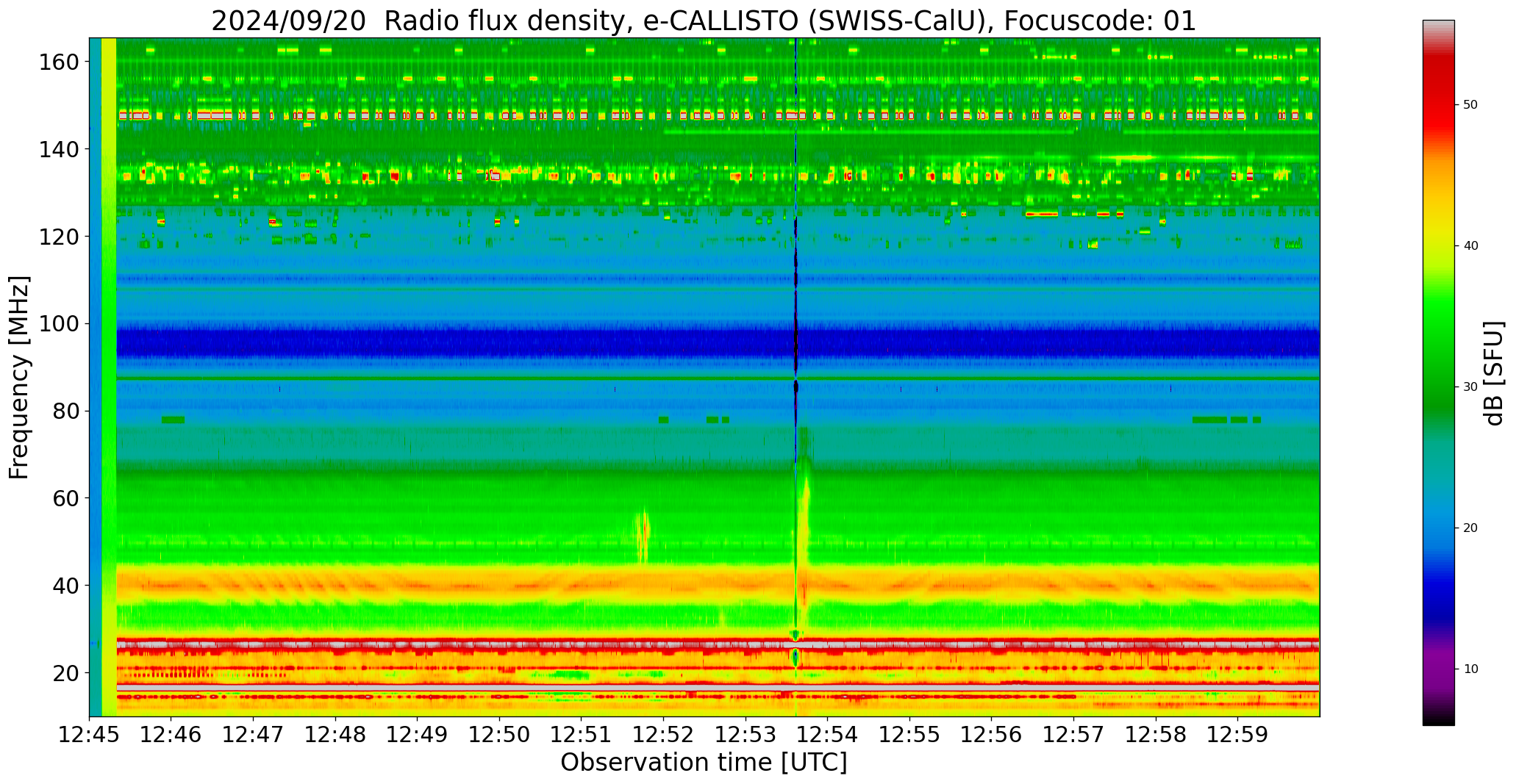The height and width of the screenshot is (784, 1516).
Task: Click the colorbar tick value 40
Action: click(1470, 245)
